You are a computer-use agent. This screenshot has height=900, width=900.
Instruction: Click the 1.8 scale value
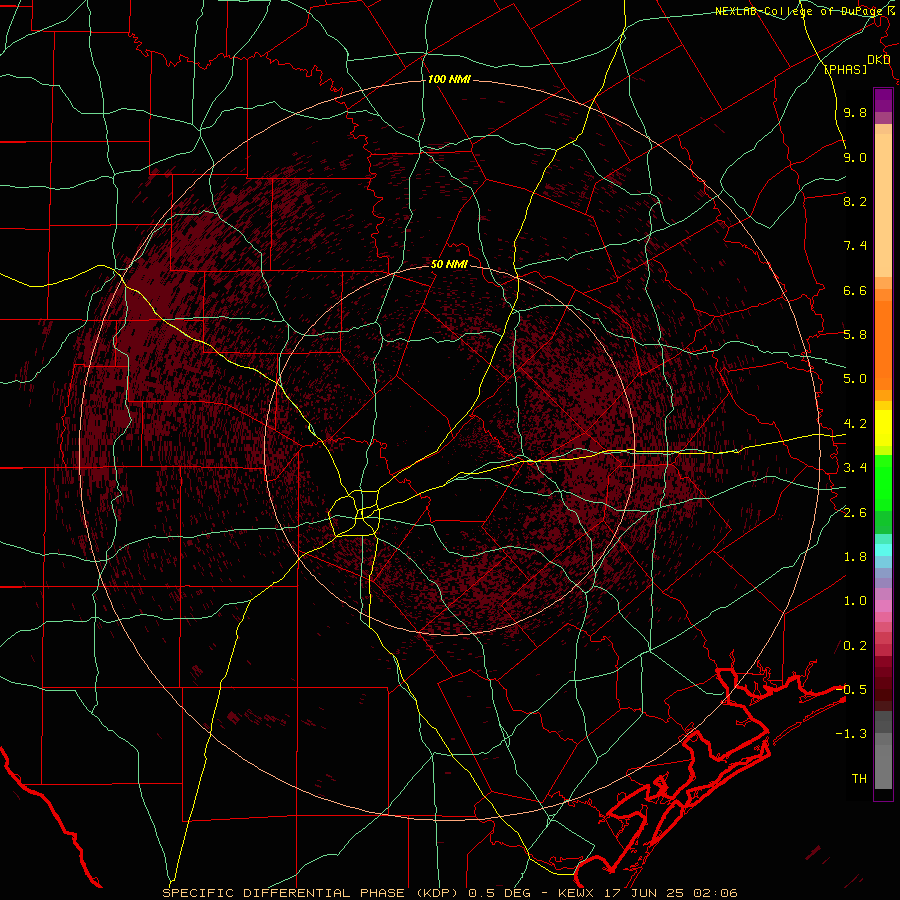[x=855, y=557]
